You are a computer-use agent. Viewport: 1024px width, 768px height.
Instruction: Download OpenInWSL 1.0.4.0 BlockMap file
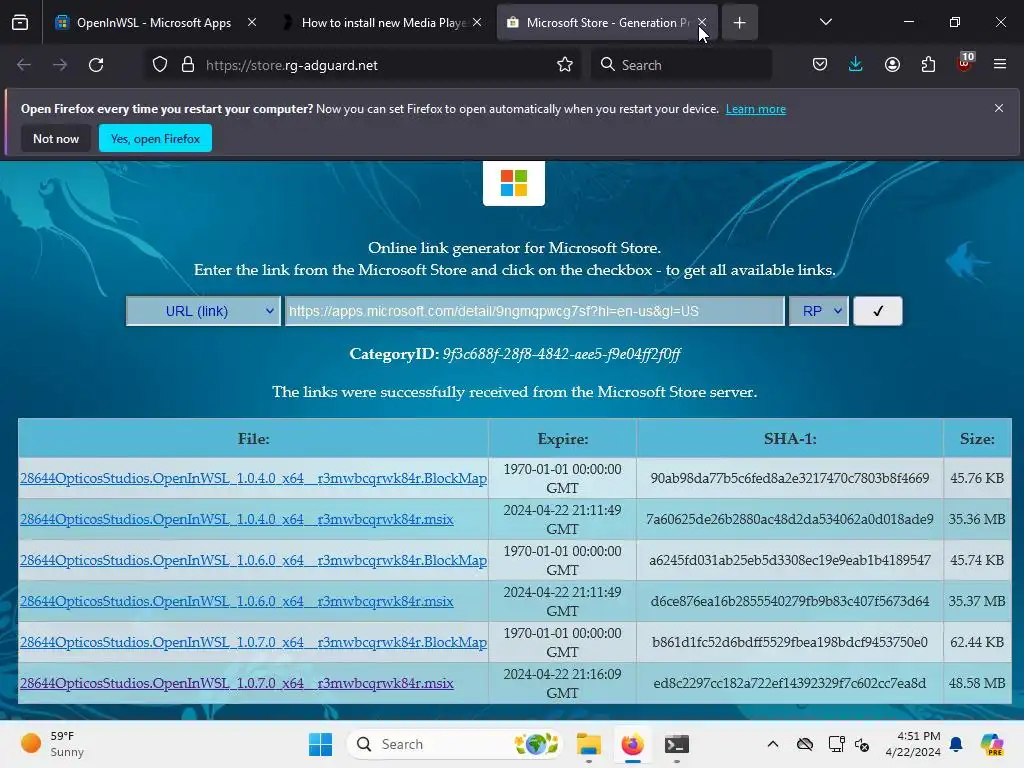click(x=253, y=478)
